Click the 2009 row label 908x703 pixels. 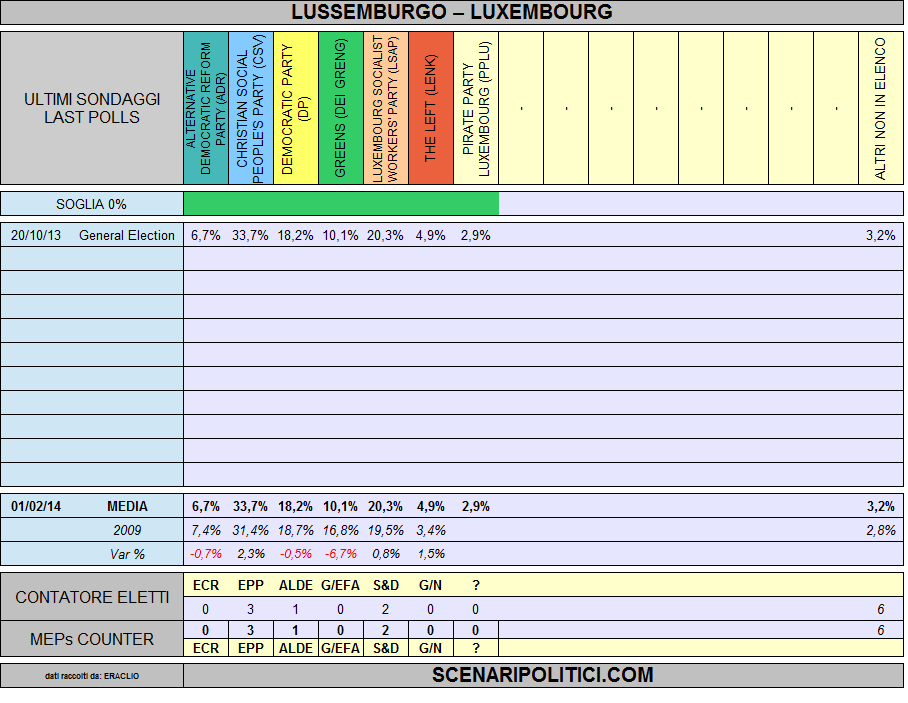point(127,530)
